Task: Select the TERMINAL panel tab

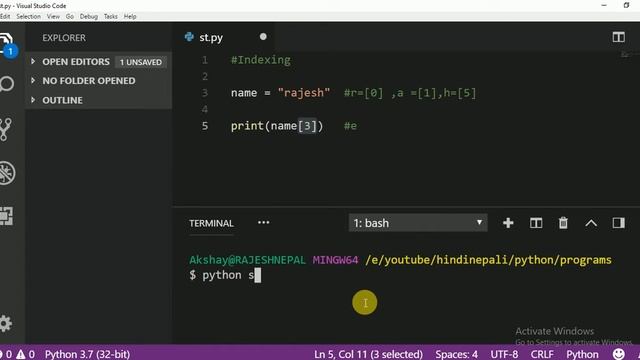Action: 211,223
